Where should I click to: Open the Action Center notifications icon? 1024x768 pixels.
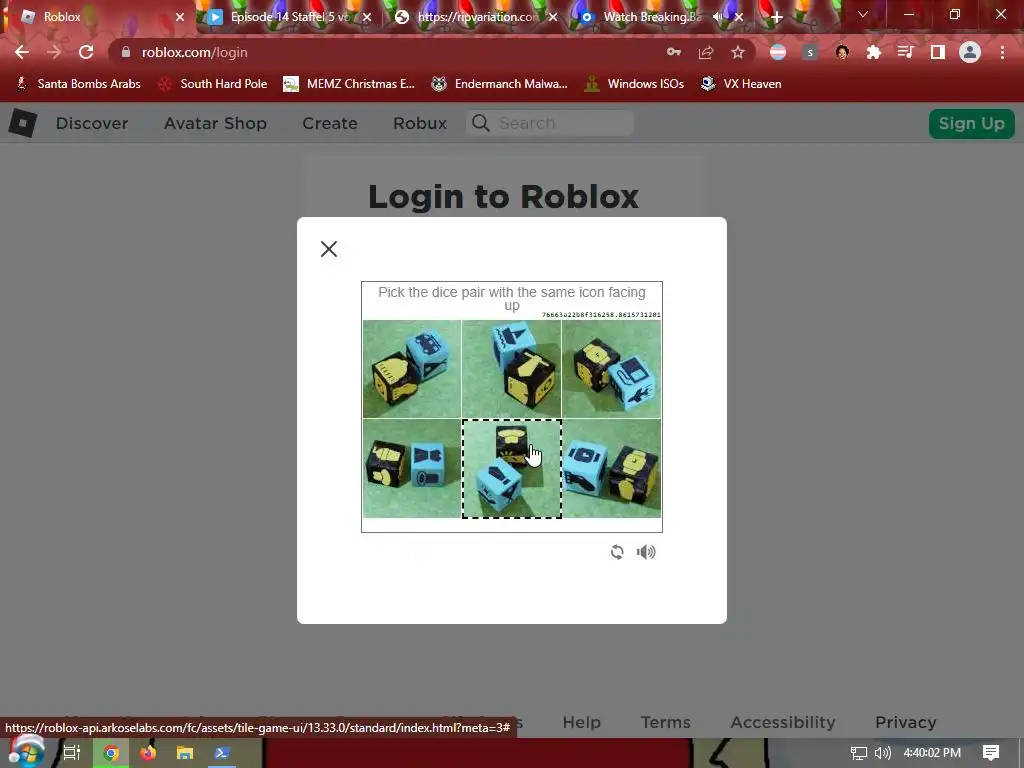tap(991, 753)
